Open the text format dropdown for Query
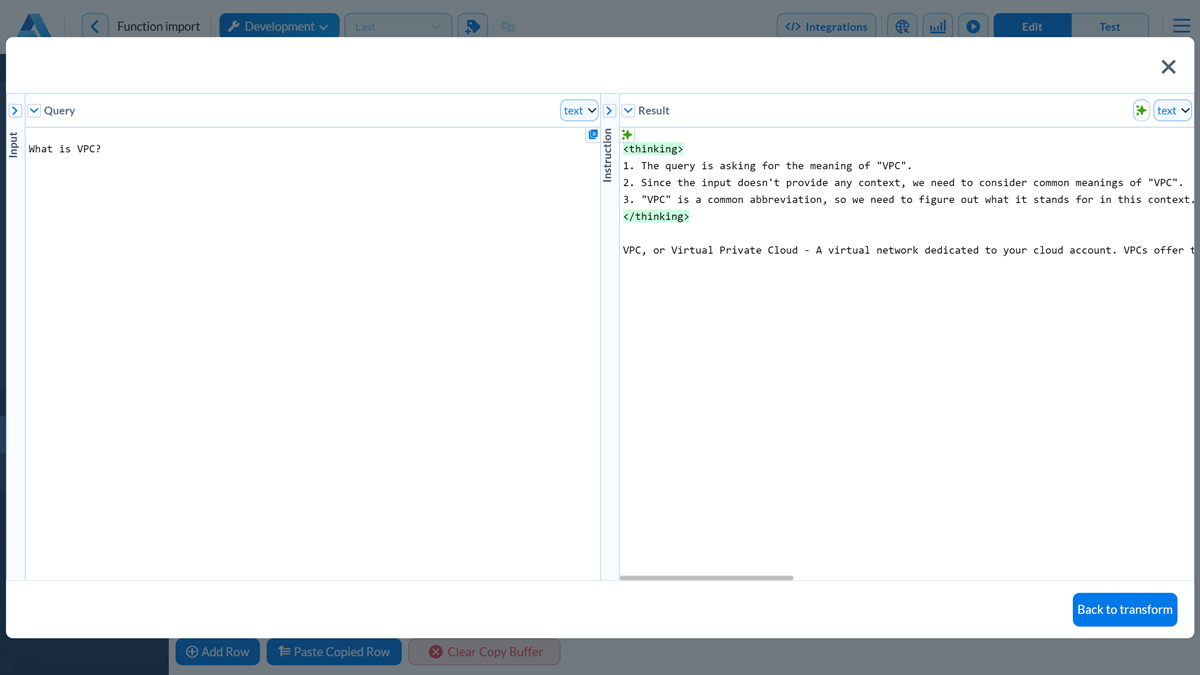The width and height of the screenshot is (1200, 675). [578, 110]
